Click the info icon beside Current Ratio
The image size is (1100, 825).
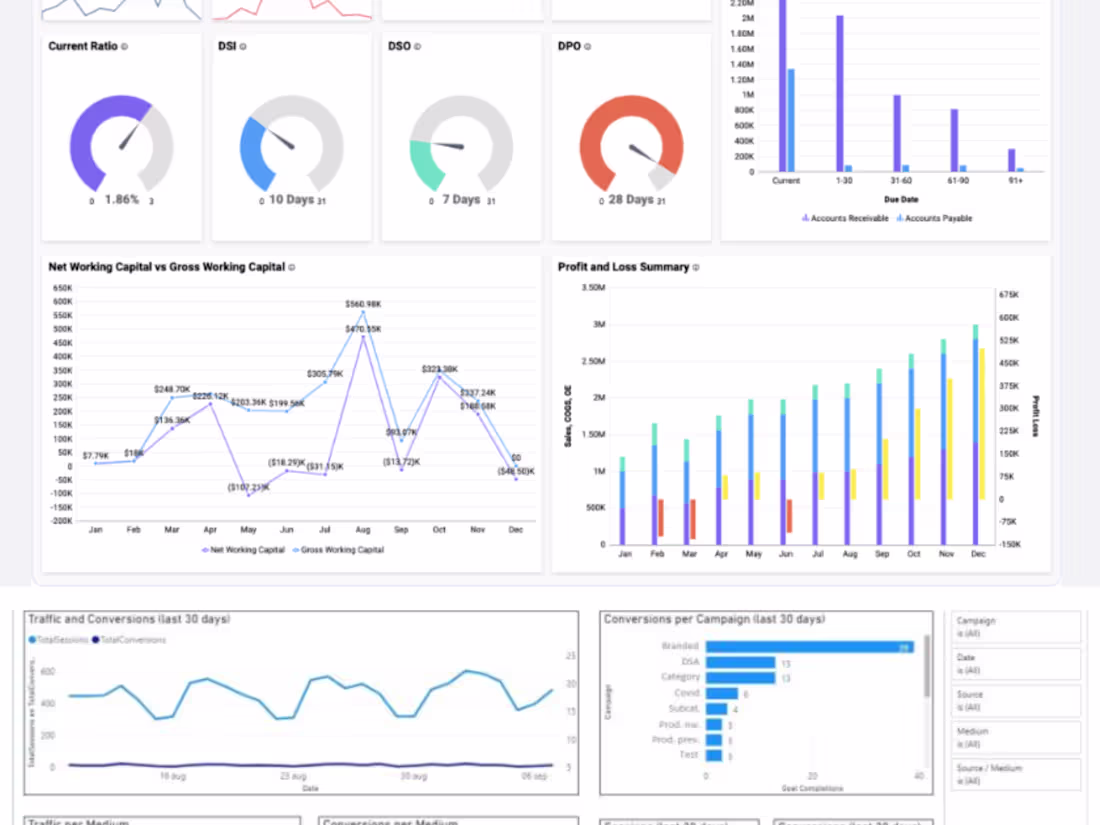point(122,46)
